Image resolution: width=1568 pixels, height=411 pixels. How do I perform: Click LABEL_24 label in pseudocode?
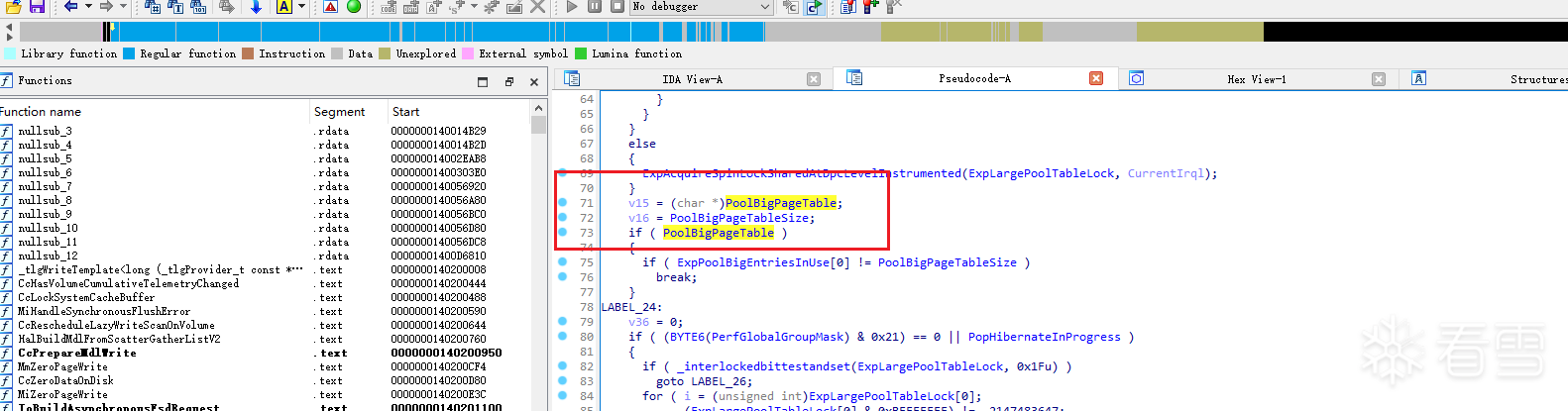pyautogui.click(x=628, y=307)
